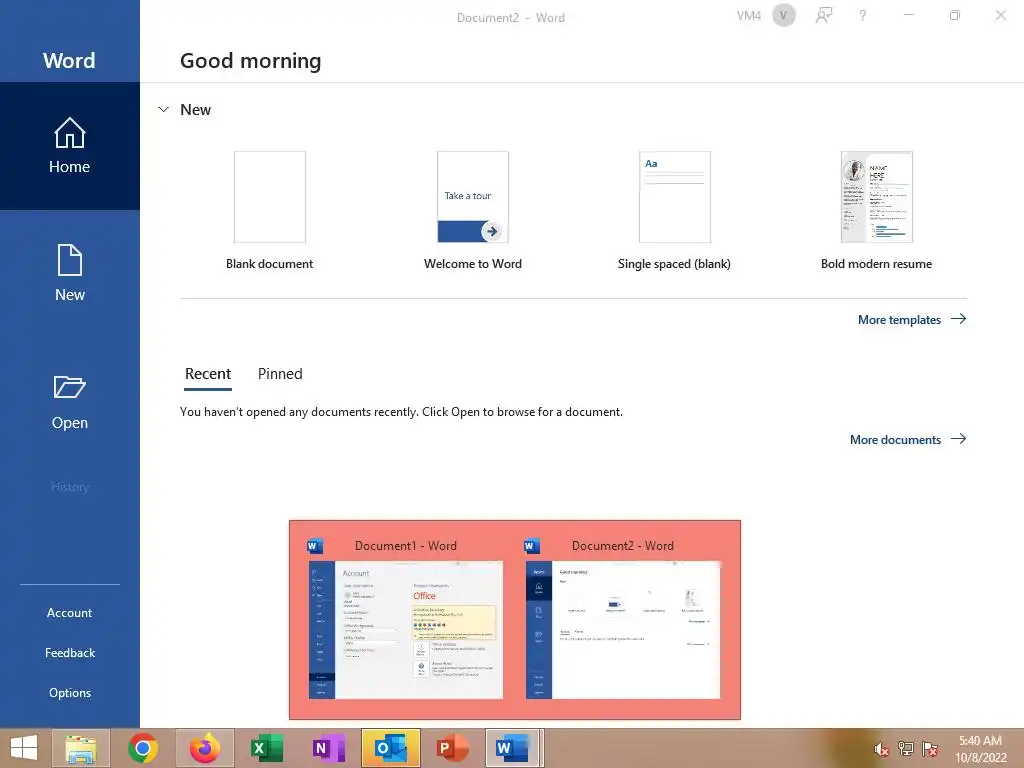Open Outlook from taskbar
Image resolution: width=1024 pixels, height=768 pixels.
click(391, 748)
